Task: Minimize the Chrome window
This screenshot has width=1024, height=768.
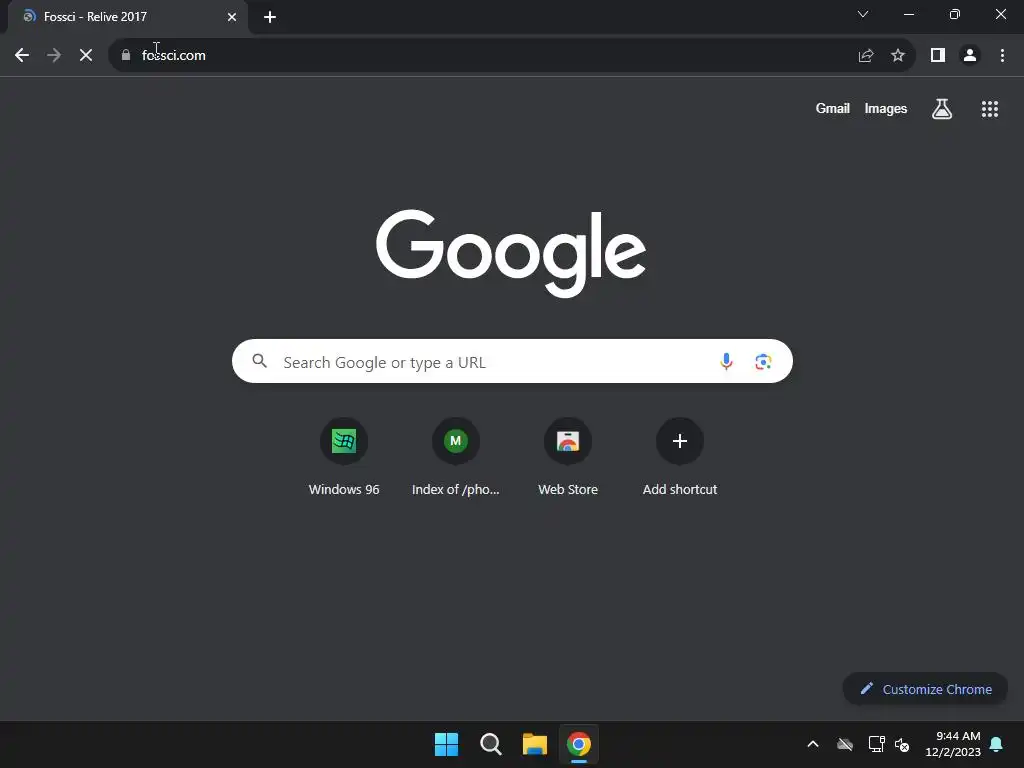Action: point(909,14)
